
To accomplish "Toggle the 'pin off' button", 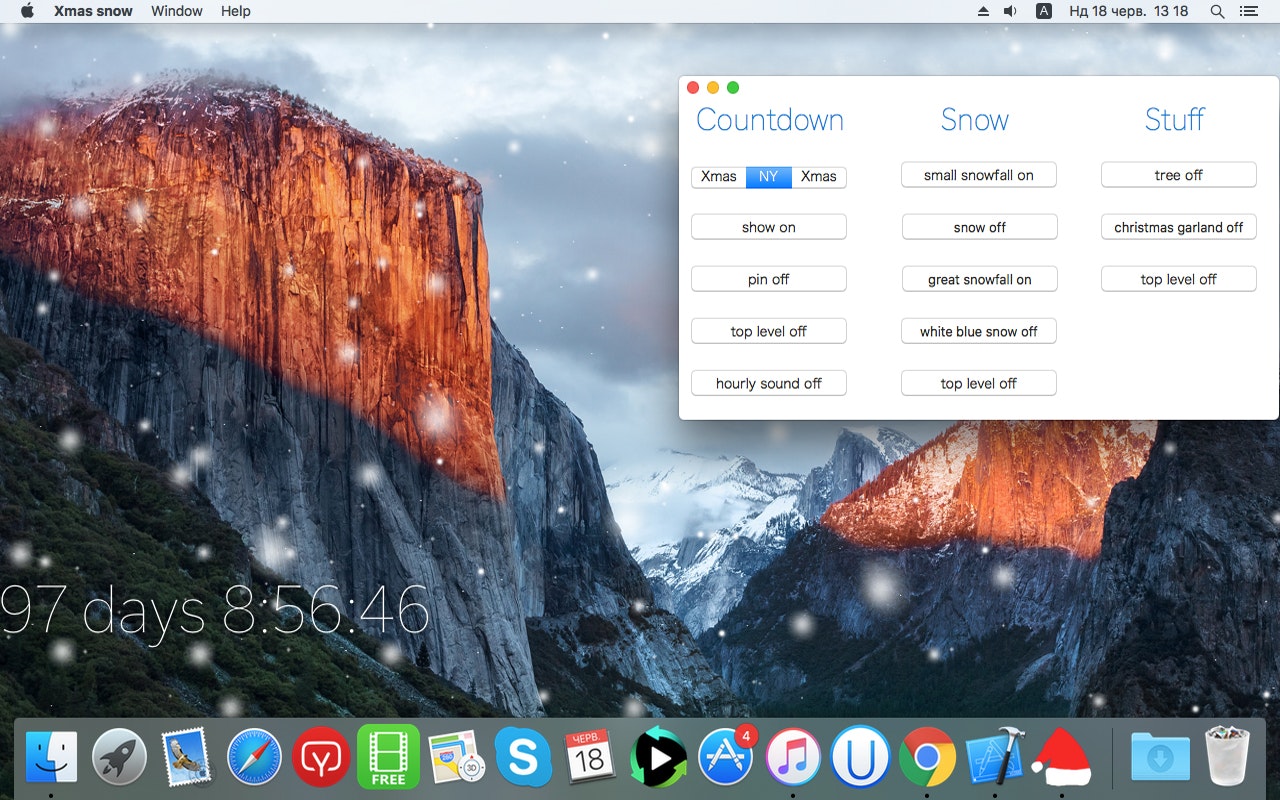I will point(769,279).
